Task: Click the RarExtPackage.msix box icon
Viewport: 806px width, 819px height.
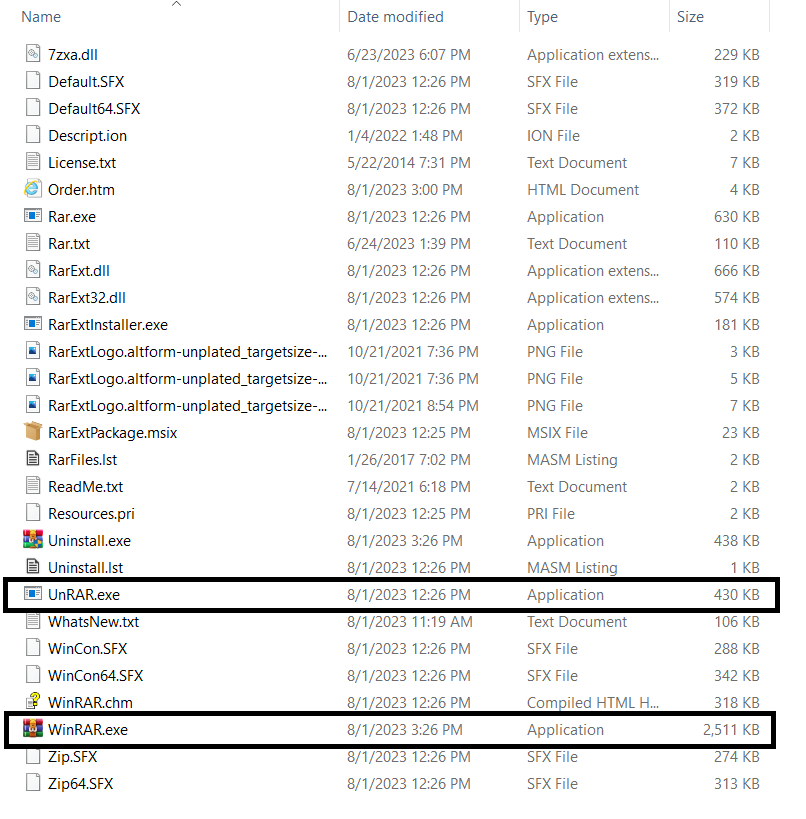Action: coord(33,432)
